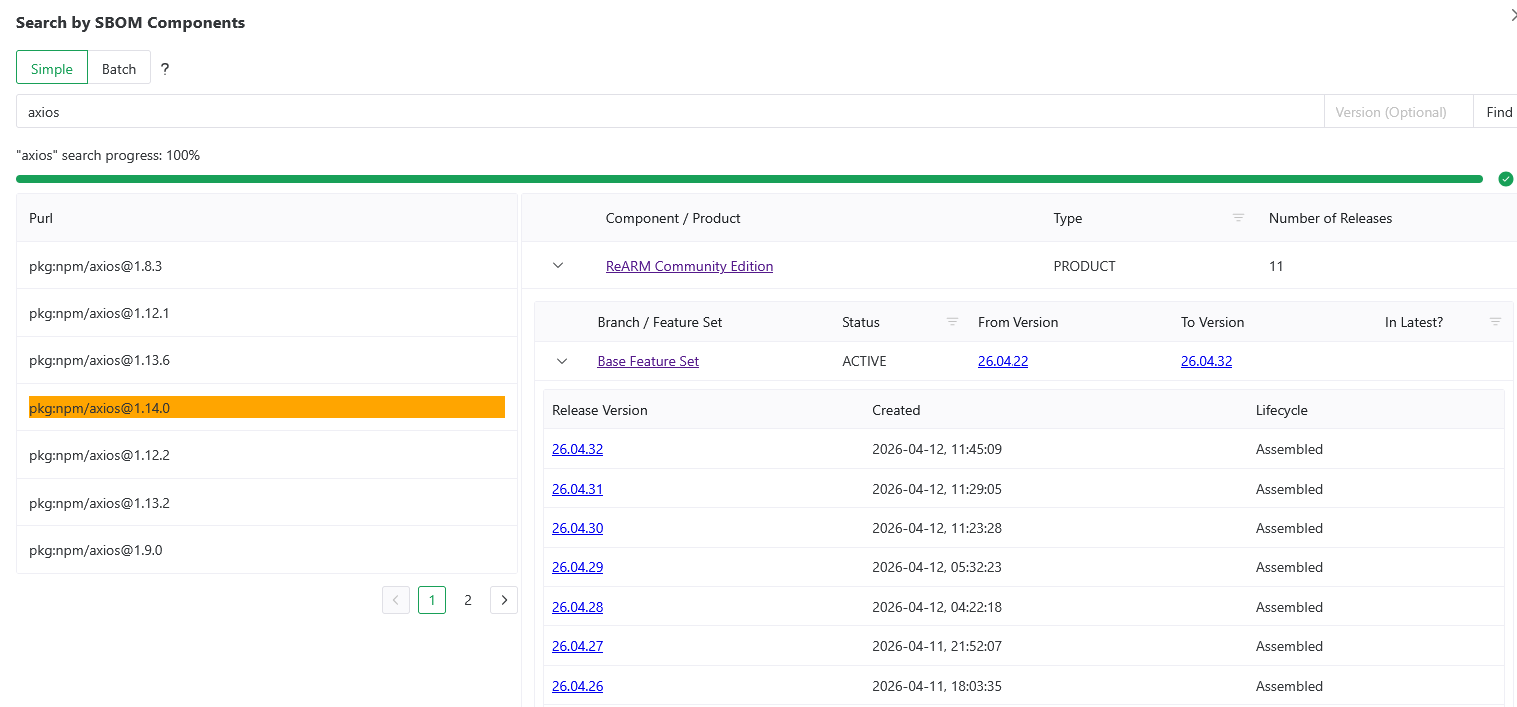The height and width of the screenshot is (707, 1517).
Task: Click the green search-complete checkmark icon
Action: pos(1506,179)
